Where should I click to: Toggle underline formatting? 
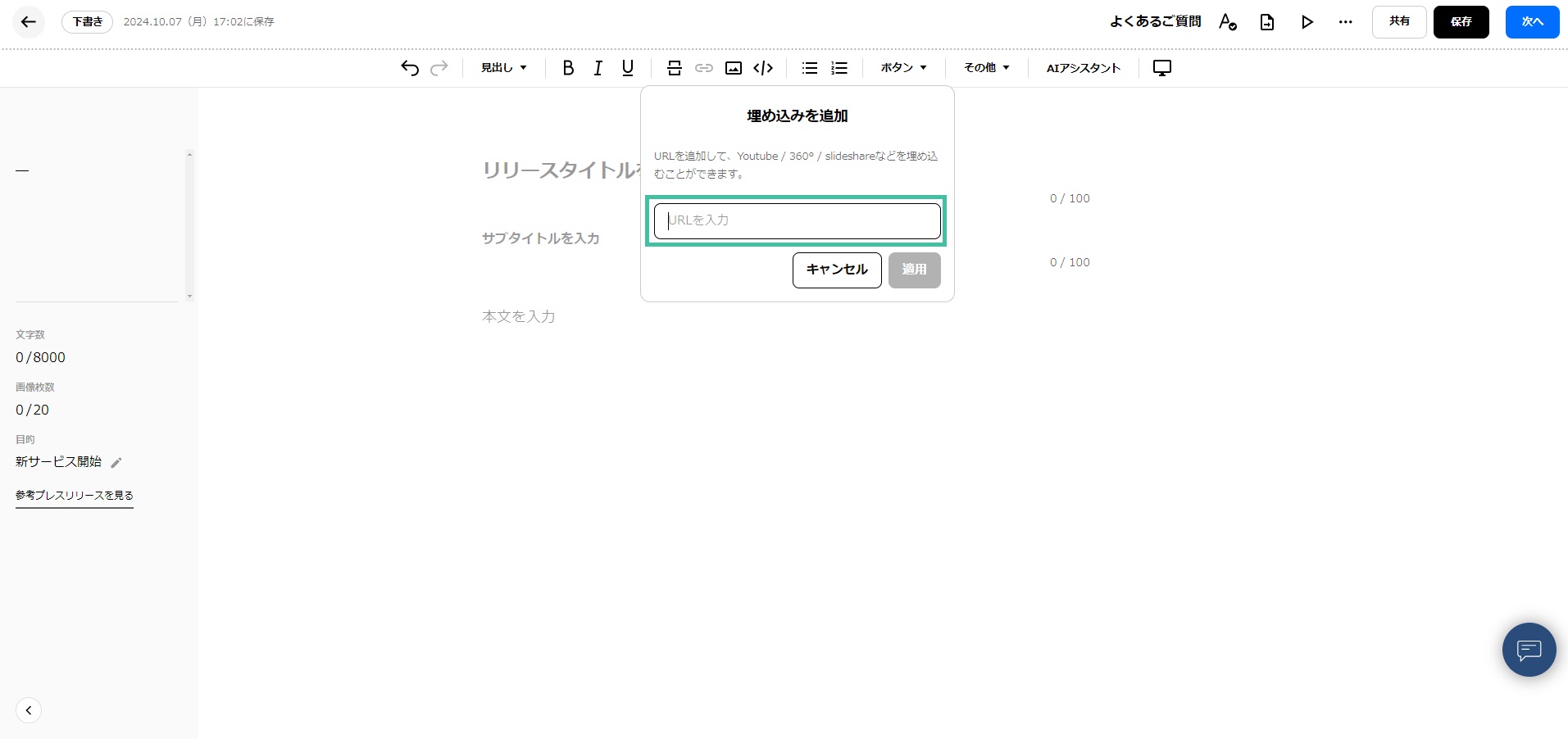pos(628,68)
